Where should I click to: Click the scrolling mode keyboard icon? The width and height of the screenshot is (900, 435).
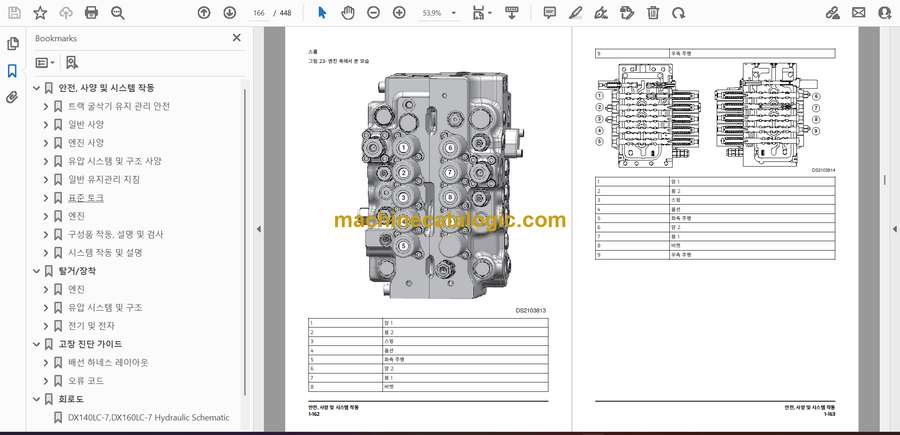tap(511, 13)
